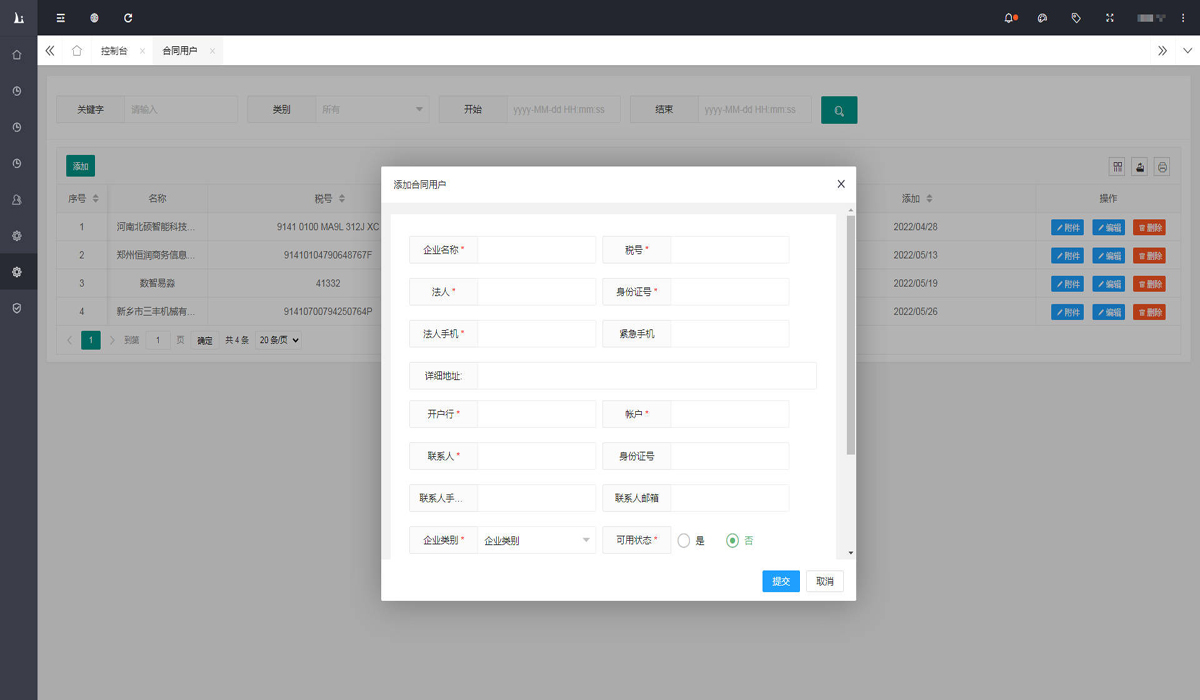Click the tag note icon in header
Screen dimensions: 1200x700
(1076, 18)
